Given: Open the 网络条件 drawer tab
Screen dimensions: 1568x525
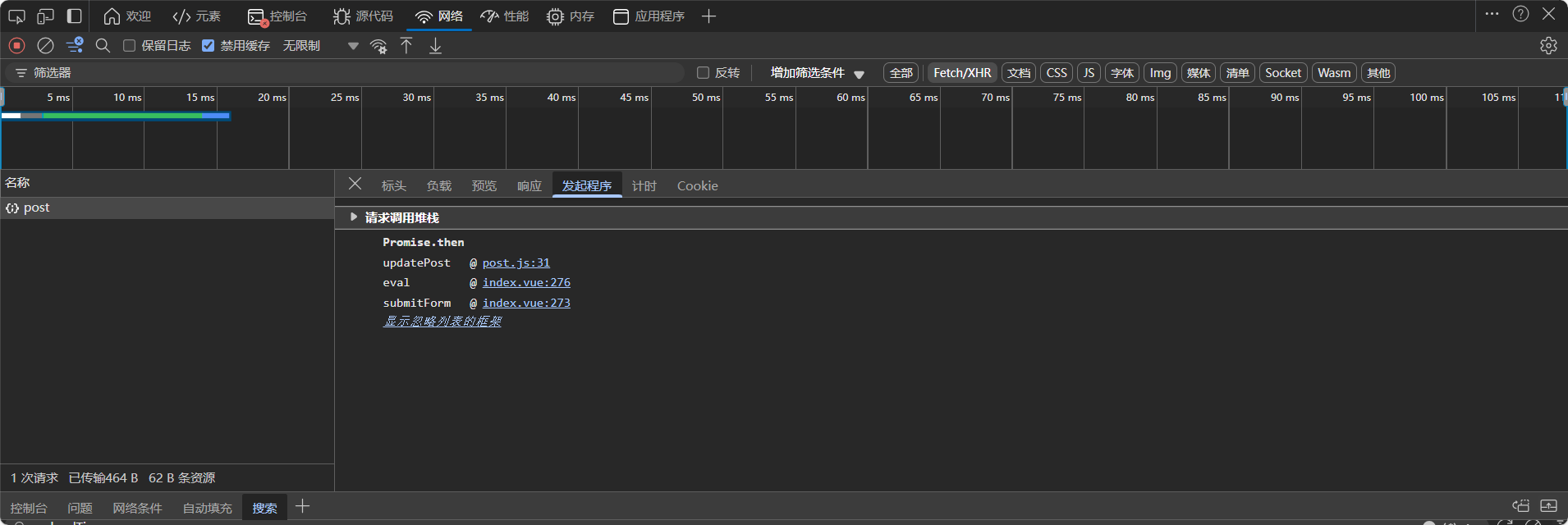Looking at the screenshot, I should point(137,508).
